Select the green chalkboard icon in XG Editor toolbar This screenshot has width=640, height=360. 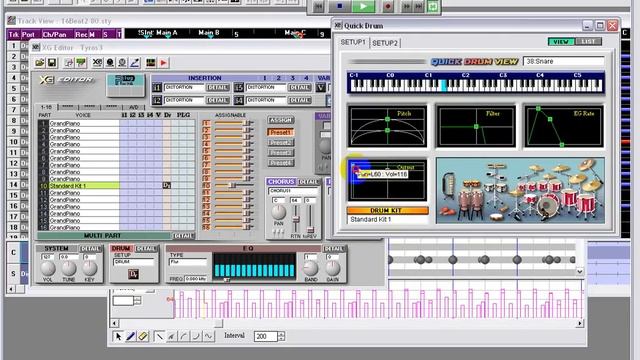point(81,62)
